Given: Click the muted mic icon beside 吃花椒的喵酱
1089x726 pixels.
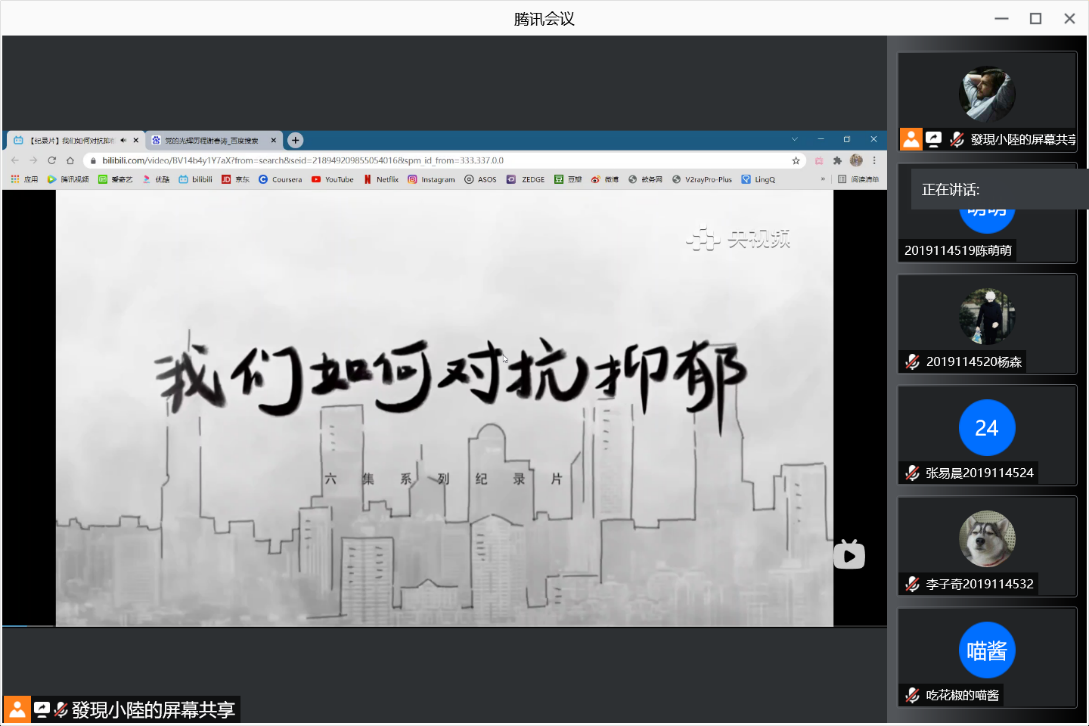Looking at the screenshot, I should pos(912,695).
